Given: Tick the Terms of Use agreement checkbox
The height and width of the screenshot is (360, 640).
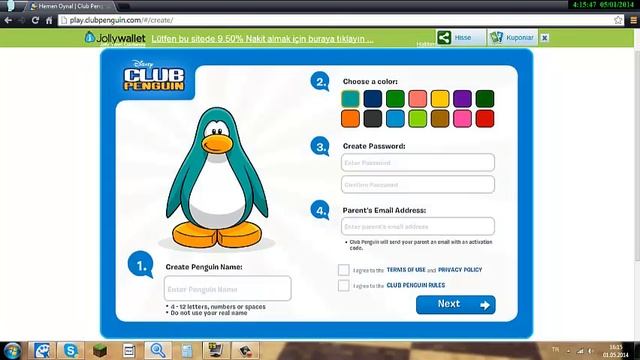Looking at the screenshot, I should 344,270.
